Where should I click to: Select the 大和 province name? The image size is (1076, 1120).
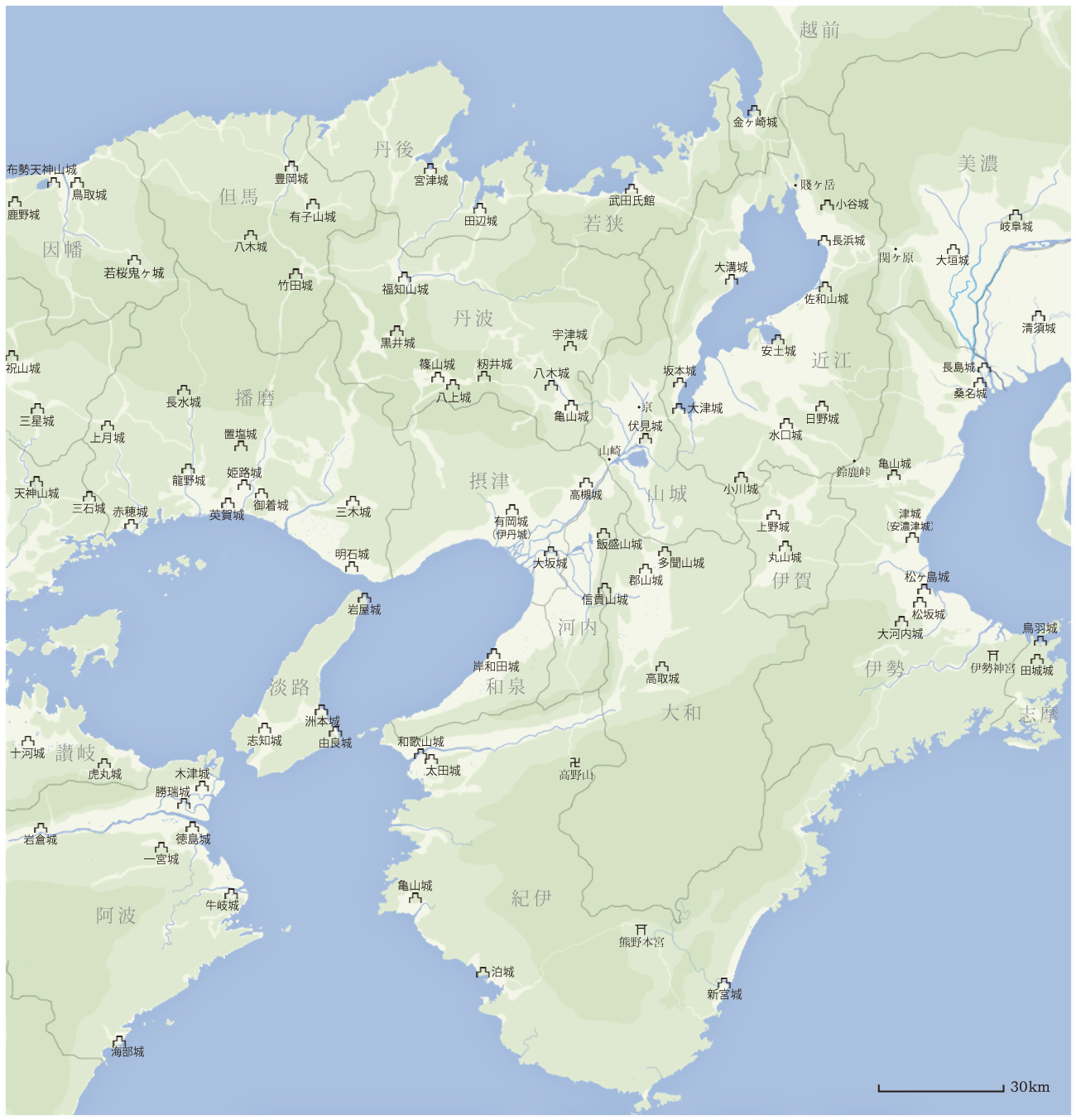(x=682, y=713)
